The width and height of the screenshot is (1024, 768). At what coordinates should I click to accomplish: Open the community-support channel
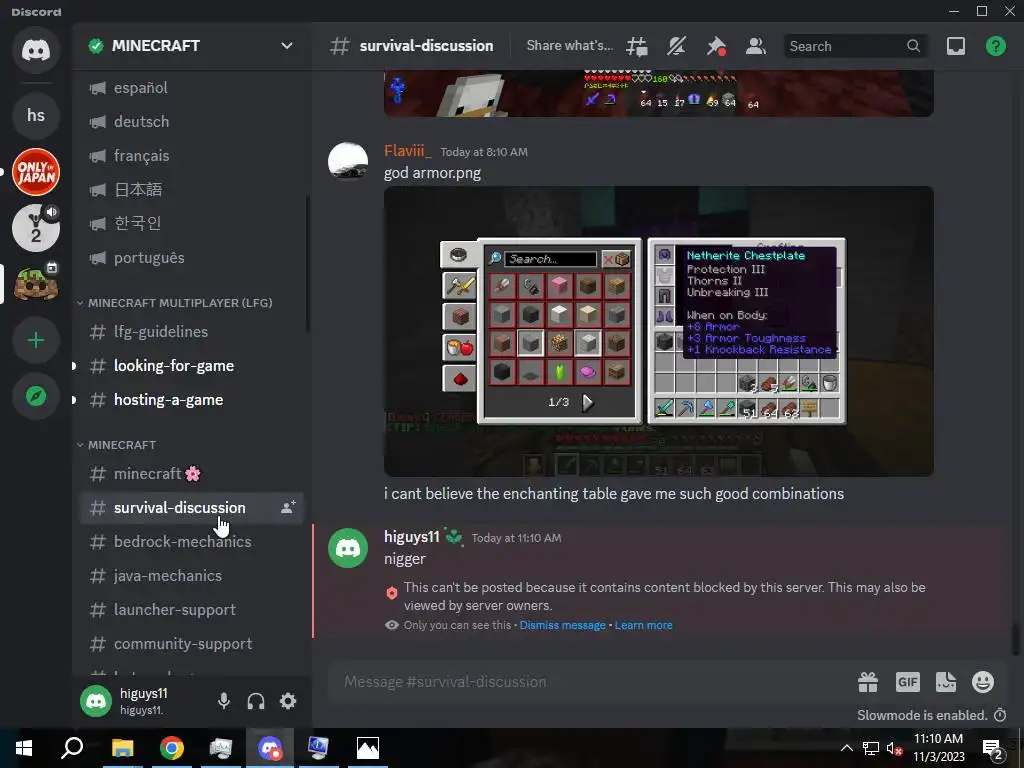191,643
